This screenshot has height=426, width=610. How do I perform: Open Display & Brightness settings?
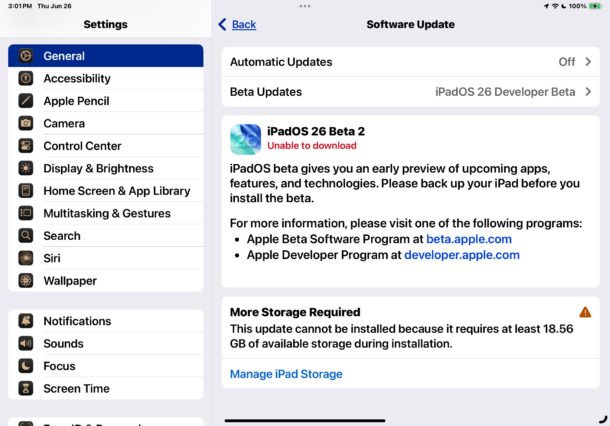coord(105,168)
